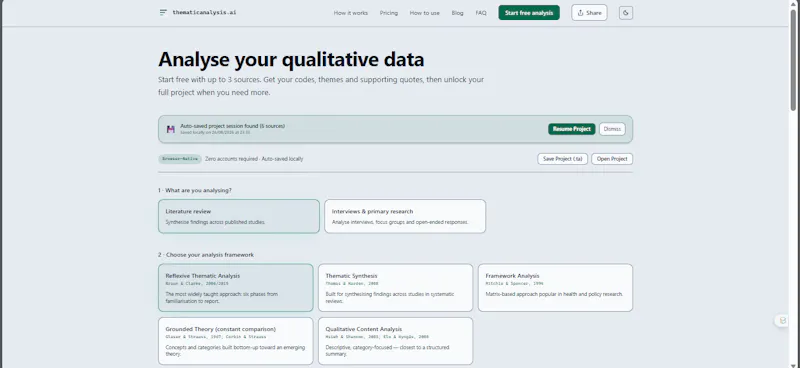Screen dimensions: 800x368
Task: Toggle dark mode with the moon icon
Action: coord(626,13)
